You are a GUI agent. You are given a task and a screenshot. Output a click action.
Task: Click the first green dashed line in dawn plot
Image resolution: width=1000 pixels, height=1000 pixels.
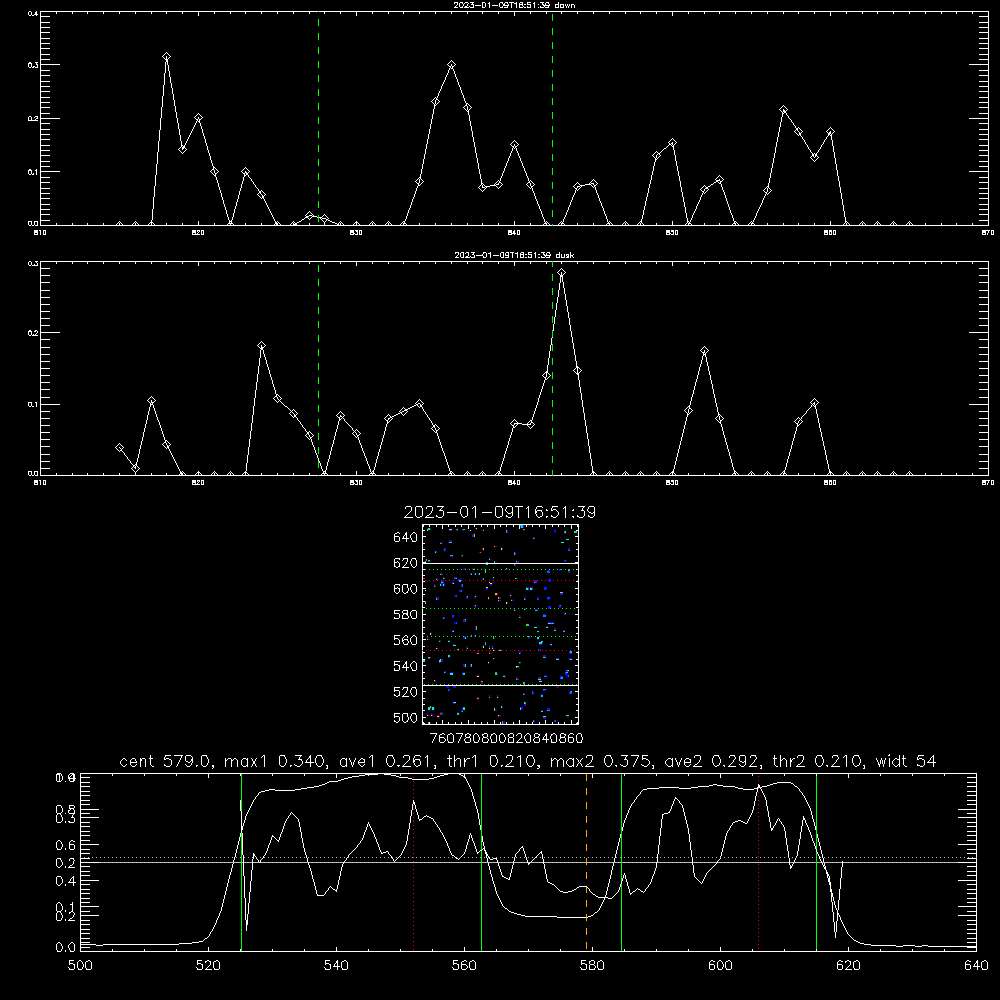pyautogui.click(x=318, y=118)
